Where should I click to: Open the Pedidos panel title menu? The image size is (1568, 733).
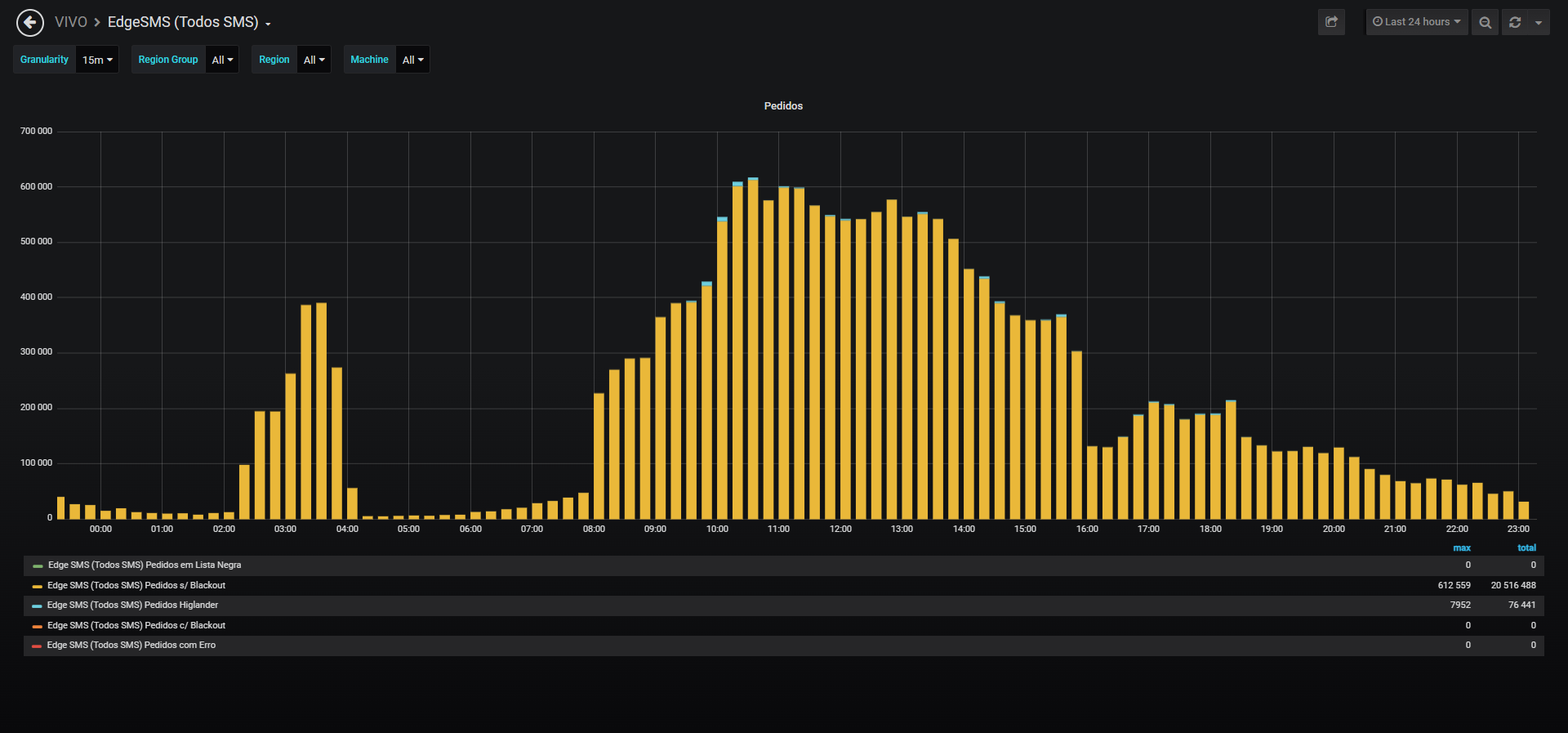click(x=783, y=105)
